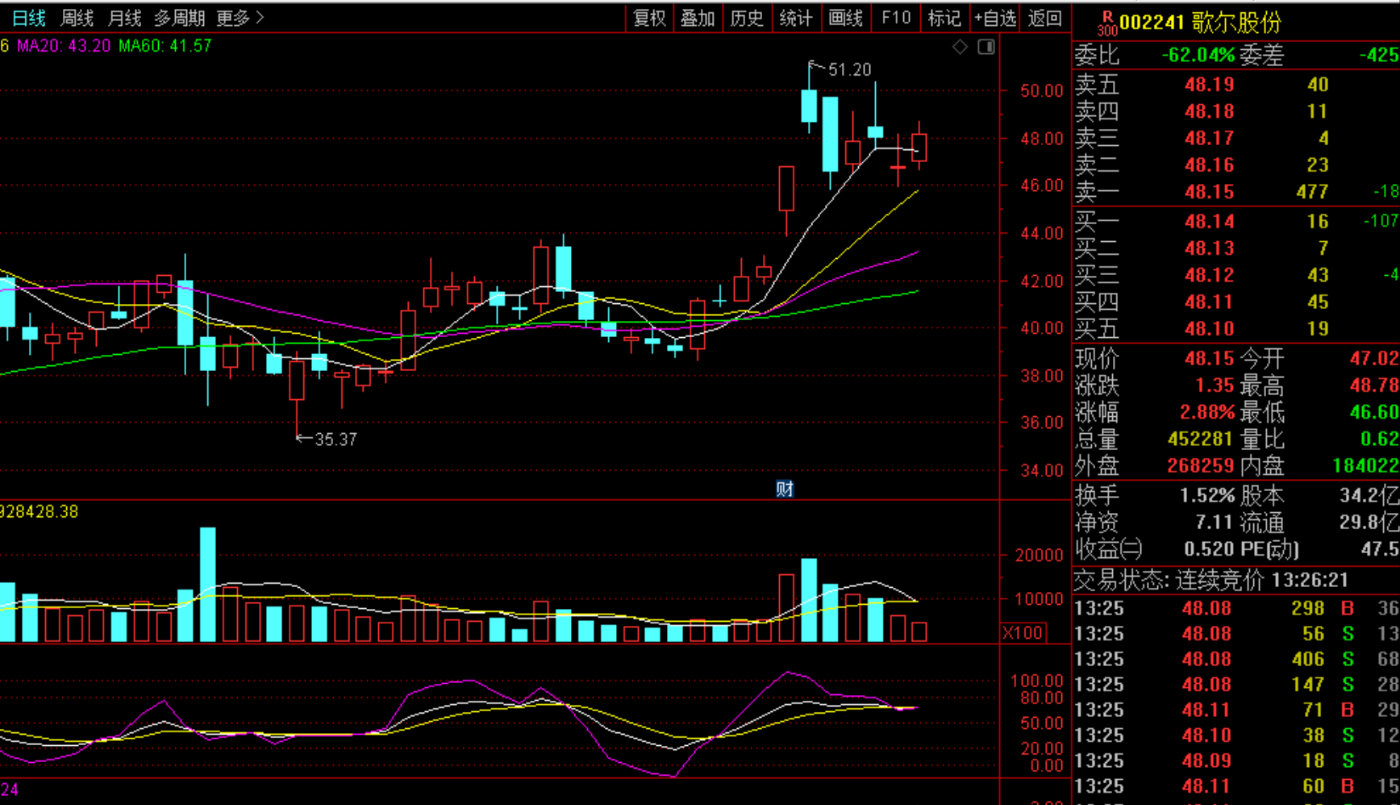Select 买四 bid price 48.11
This screenshot has height=805, width=1400.
click(1209, 302)
